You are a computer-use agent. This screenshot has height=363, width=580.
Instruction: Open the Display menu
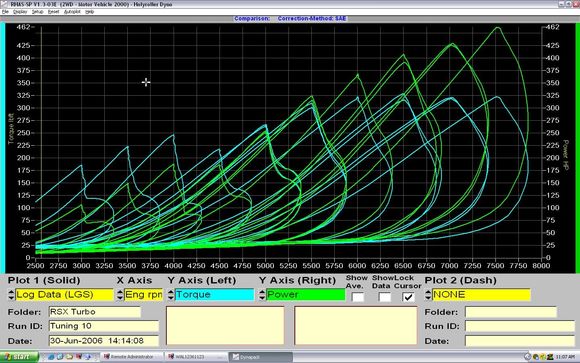pyautogui.click(x=20, y=12)
